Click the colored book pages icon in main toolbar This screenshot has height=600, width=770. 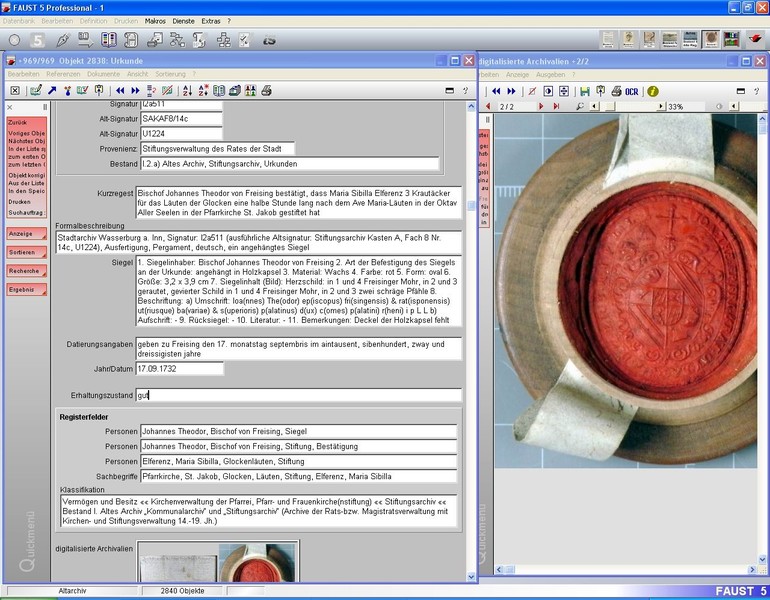click(x=109, y=40)
